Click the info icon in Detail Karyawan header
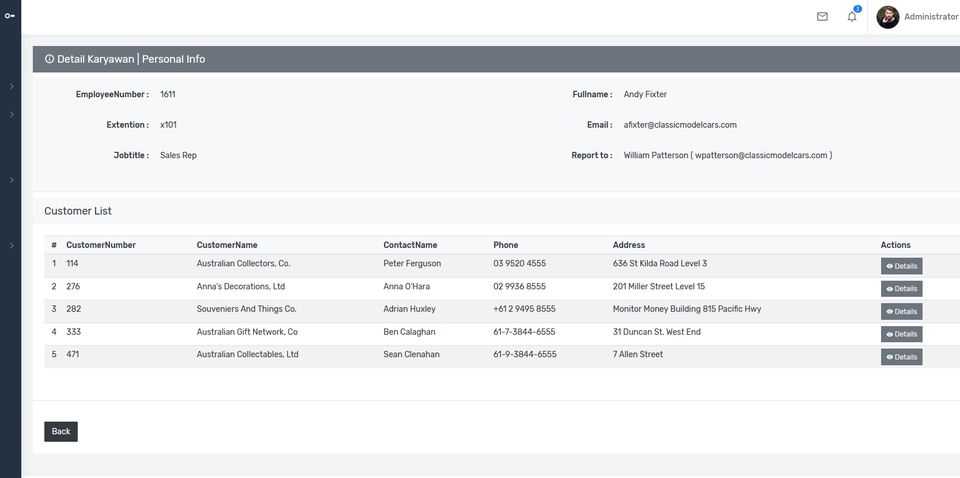The width and height of the screenshot is (960, 478). (x=50, y=59)
